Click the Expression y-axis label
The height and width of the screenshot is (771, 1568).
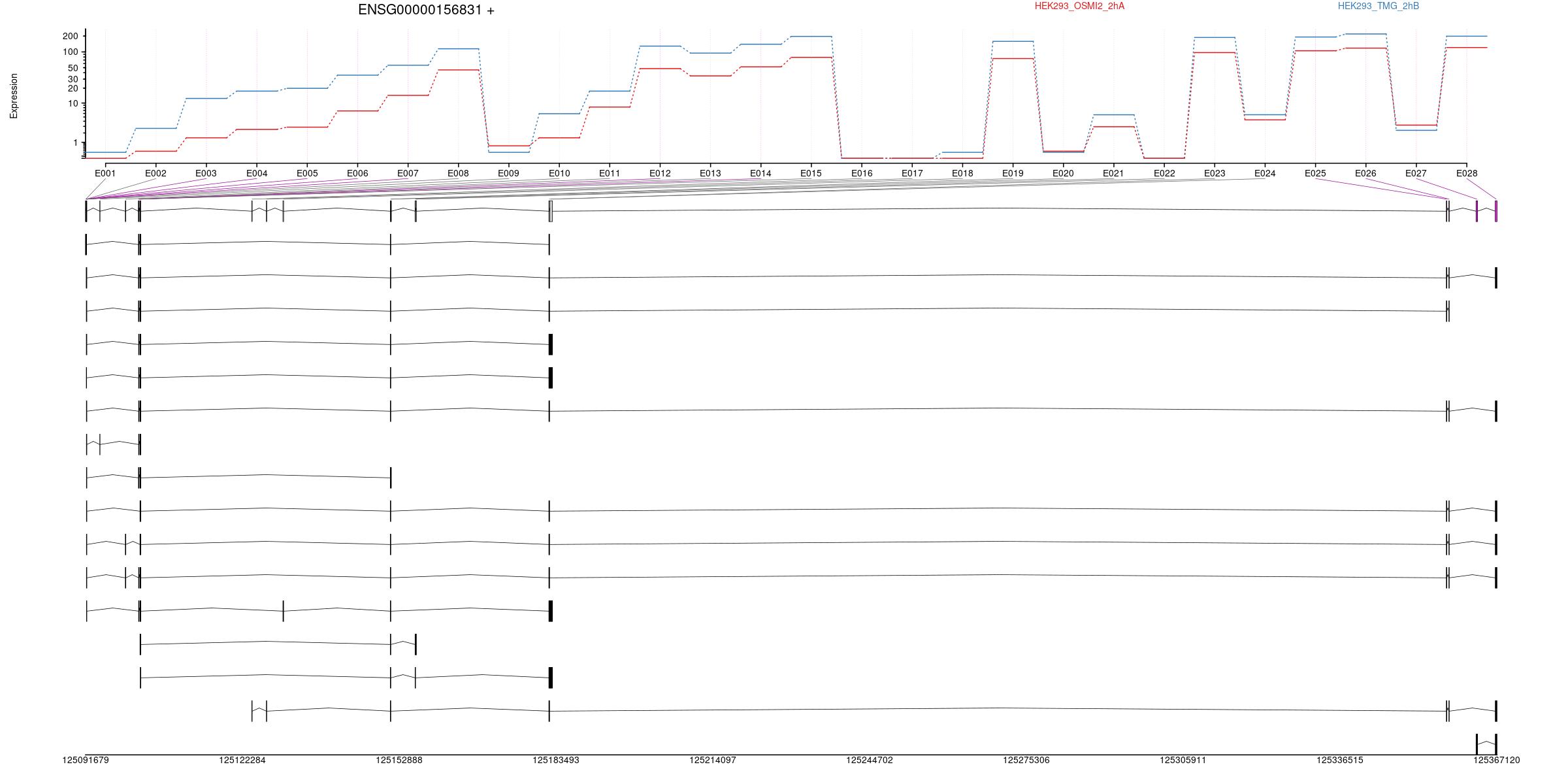pyautogui.click(x=14, y=96)
